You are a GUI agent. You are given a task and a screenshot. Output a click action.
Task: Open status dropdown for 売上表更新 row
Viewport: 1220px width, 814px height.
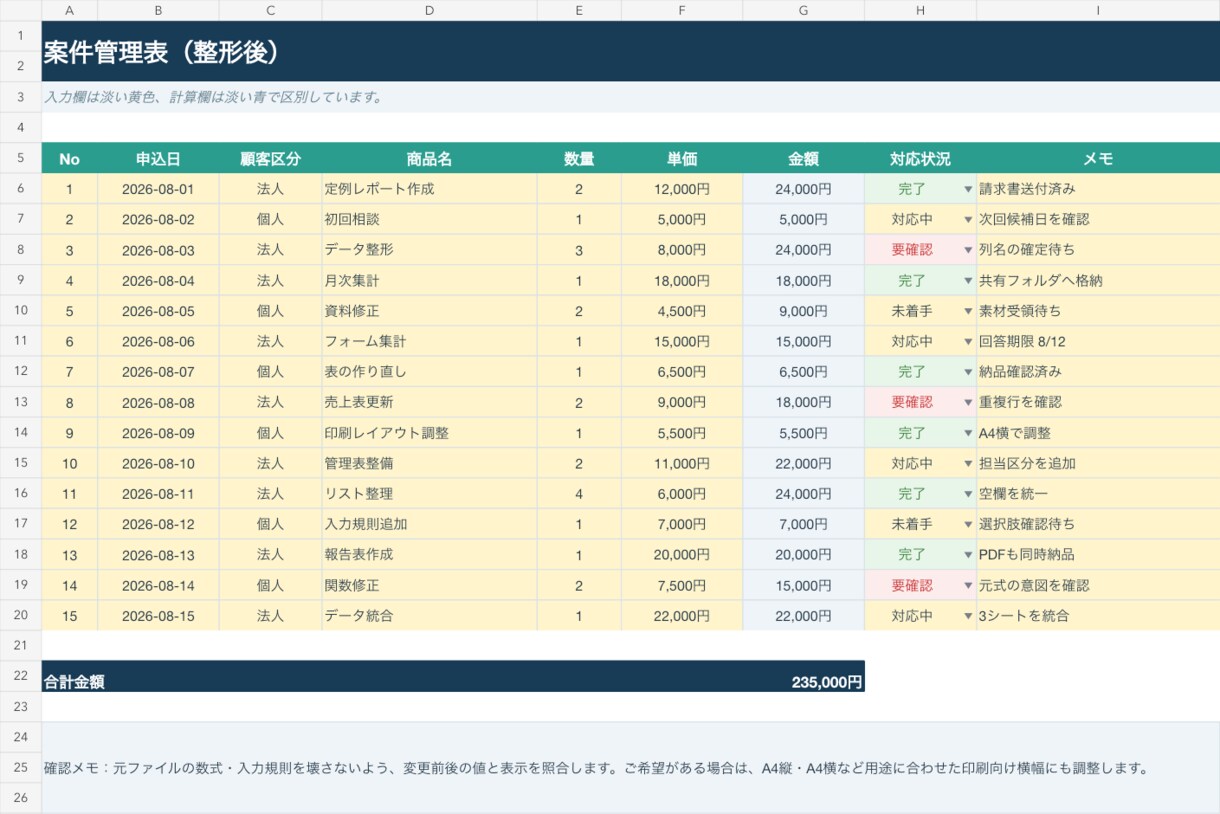[x=967, y=403]
